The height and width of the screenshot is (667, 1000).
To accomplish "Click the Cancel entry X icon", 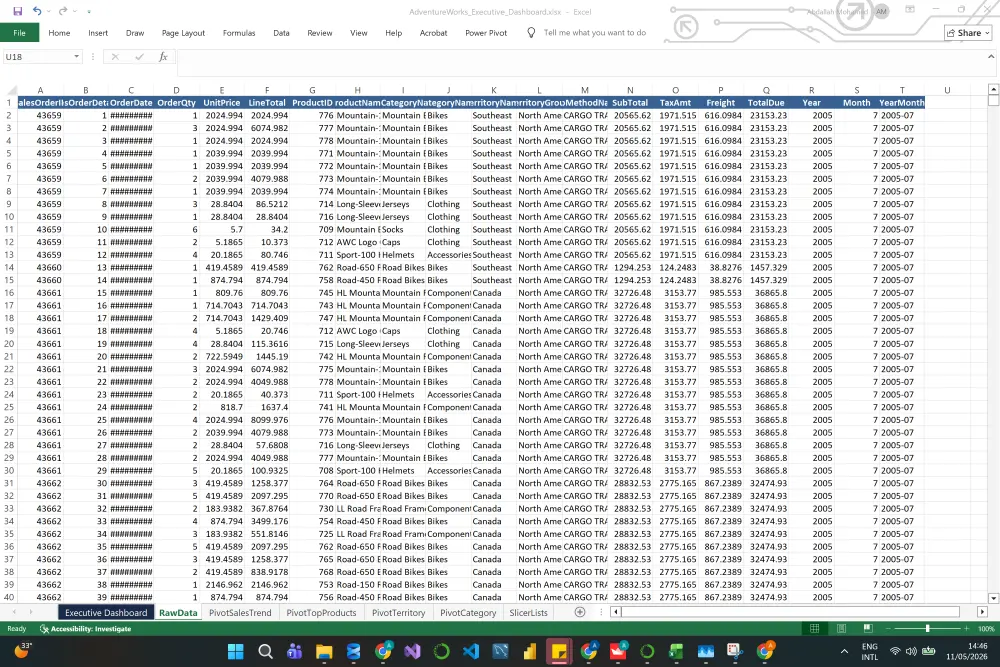I will 115,57.
